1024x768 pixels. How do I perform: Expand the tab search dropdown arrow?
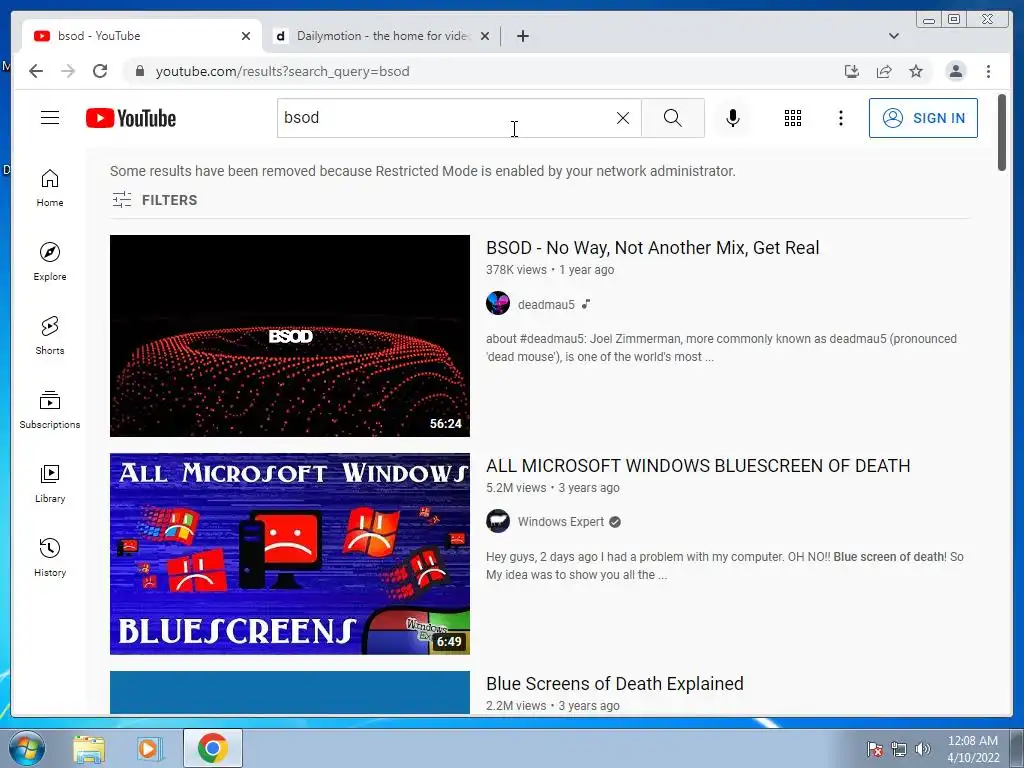(x=894, y=36)
